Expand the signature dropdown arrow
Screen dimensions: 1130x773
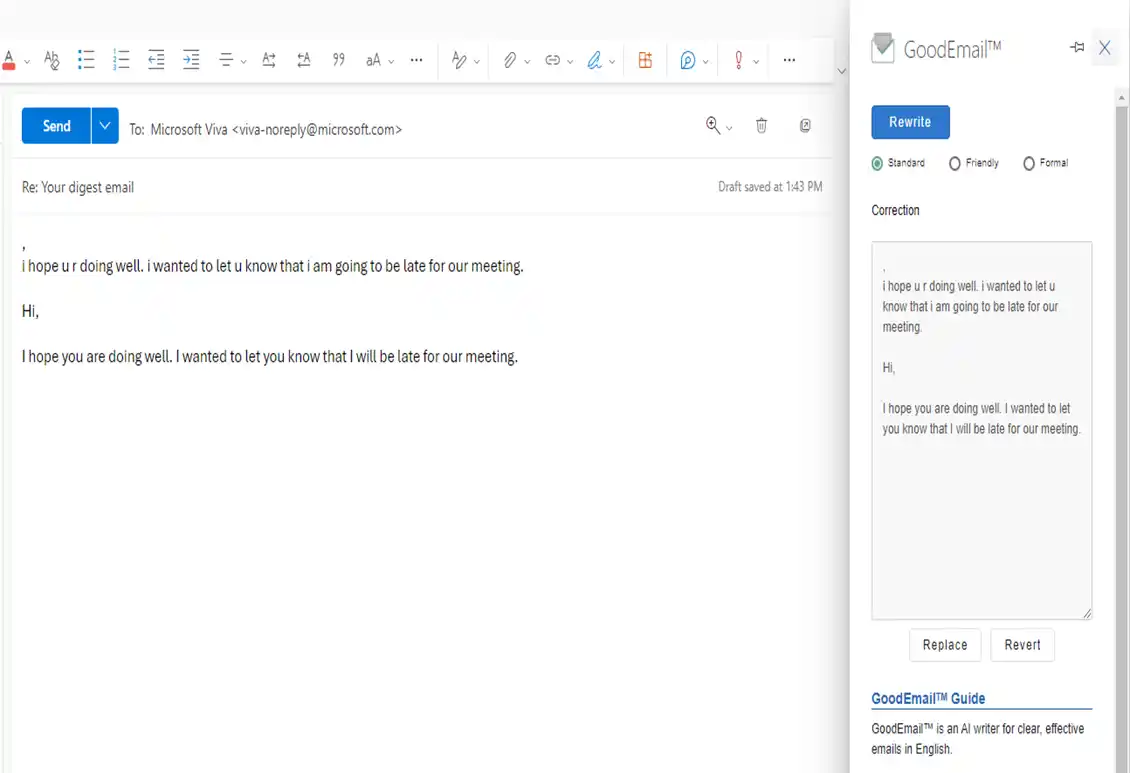[x=612, y=62]
